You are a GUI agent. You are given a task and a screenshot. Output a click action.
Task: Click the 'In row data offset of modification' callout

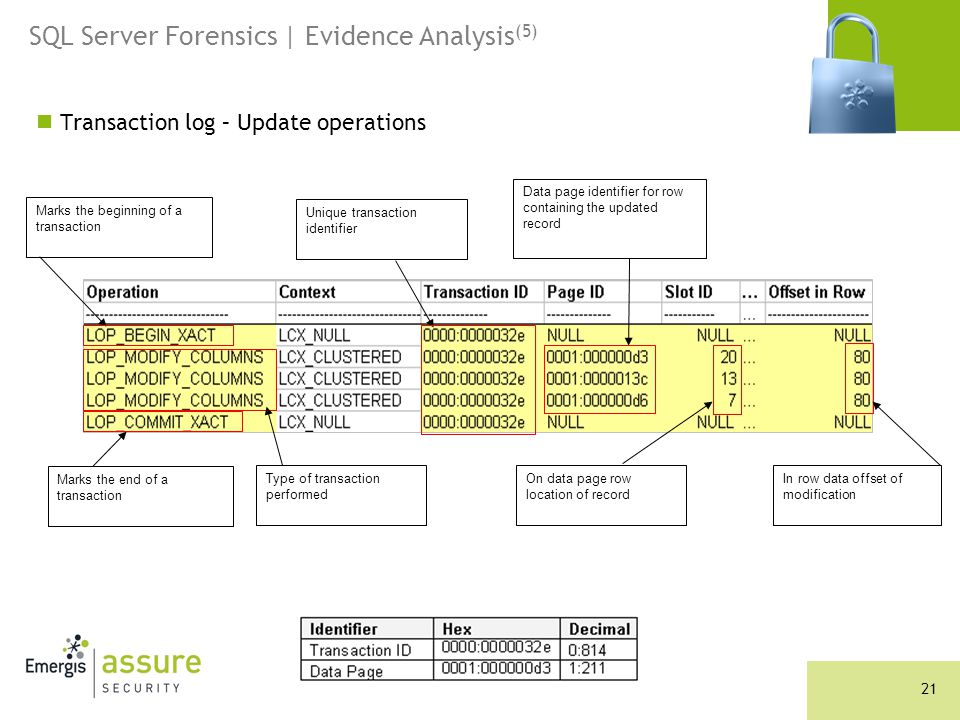[x=857, y=495]
